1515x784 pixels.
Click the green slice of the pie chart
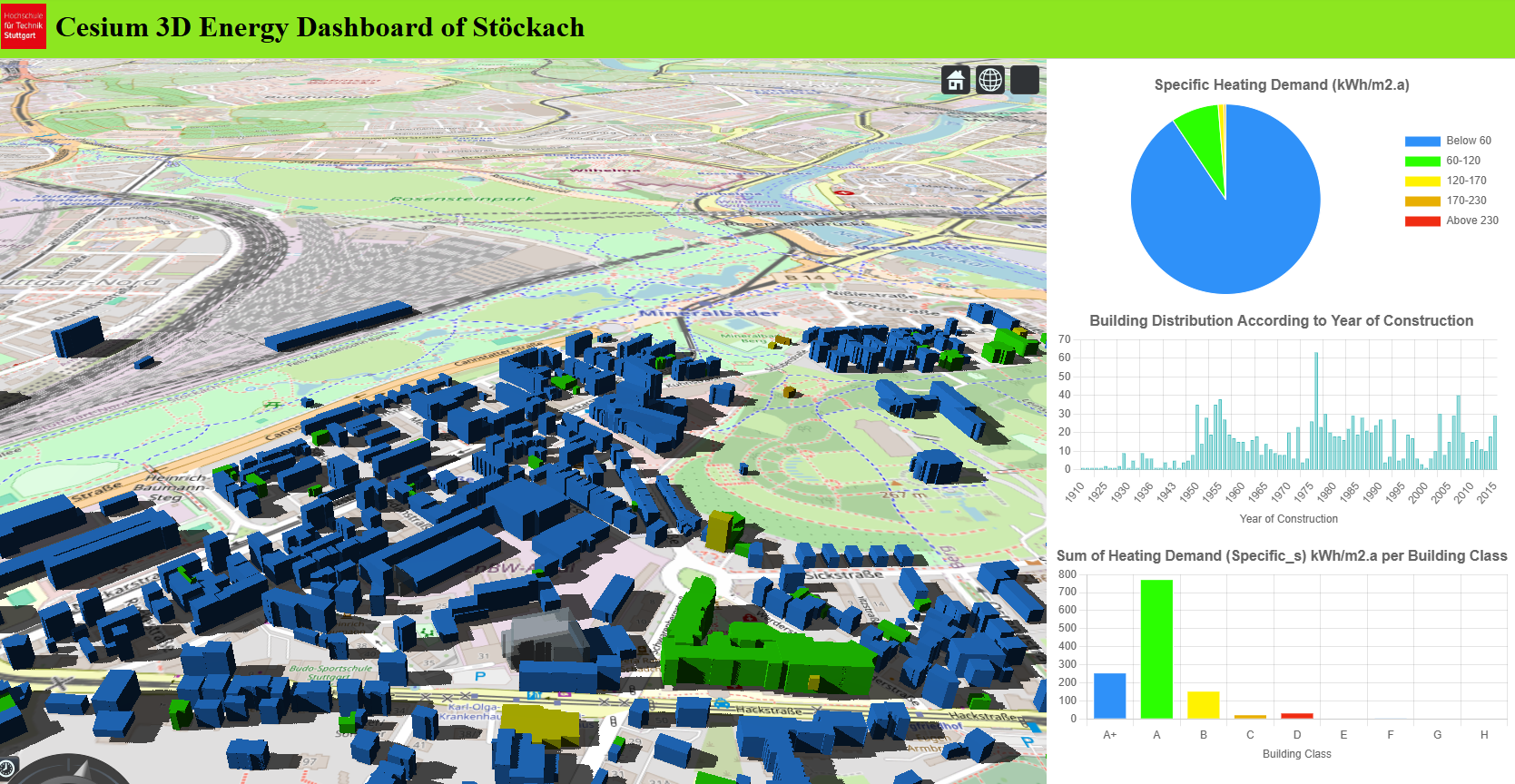pos(1205,132)
